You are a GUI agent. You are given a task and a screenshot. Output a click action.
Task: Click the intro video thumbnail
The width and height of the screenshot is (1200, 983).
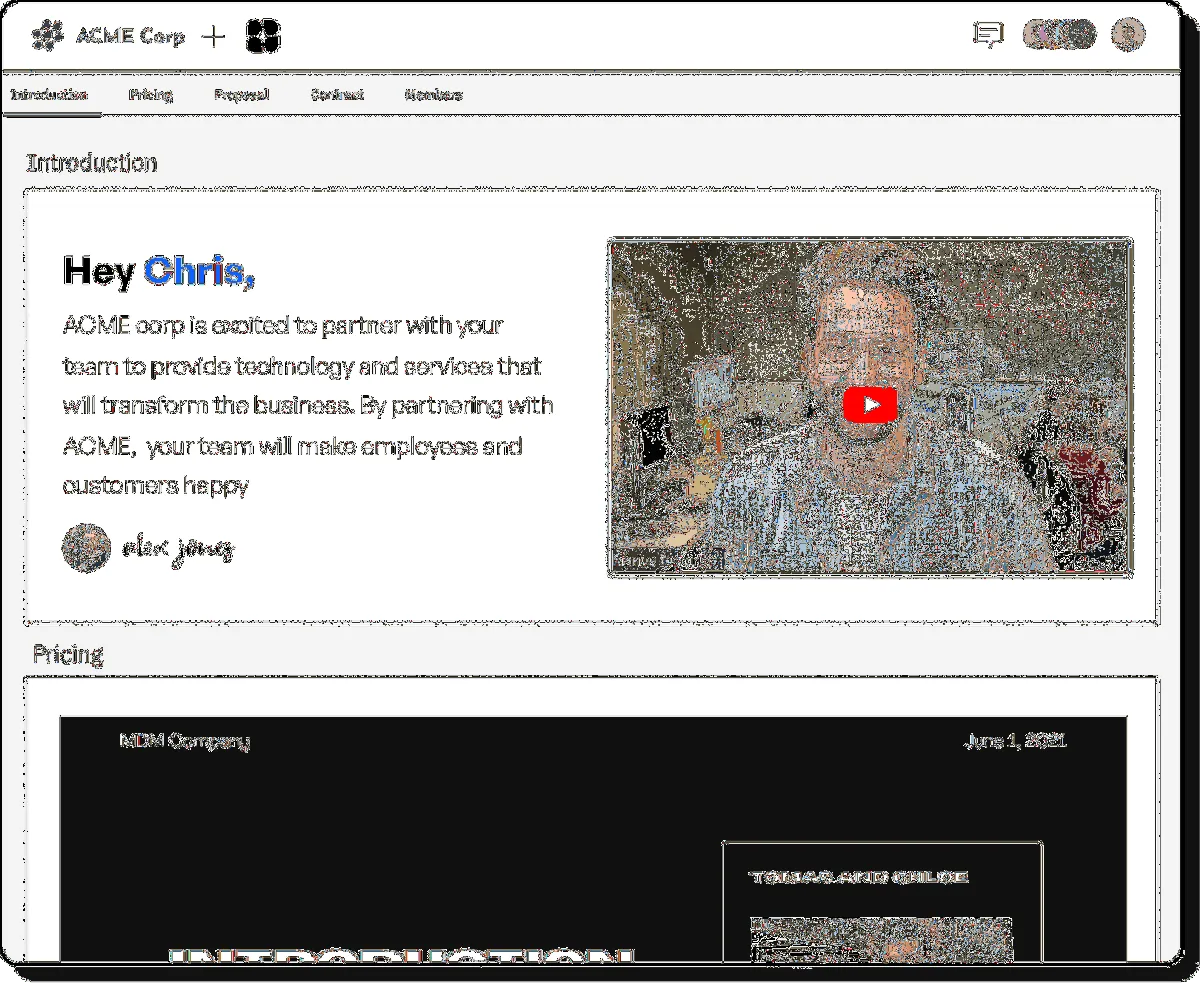point(870,407)
